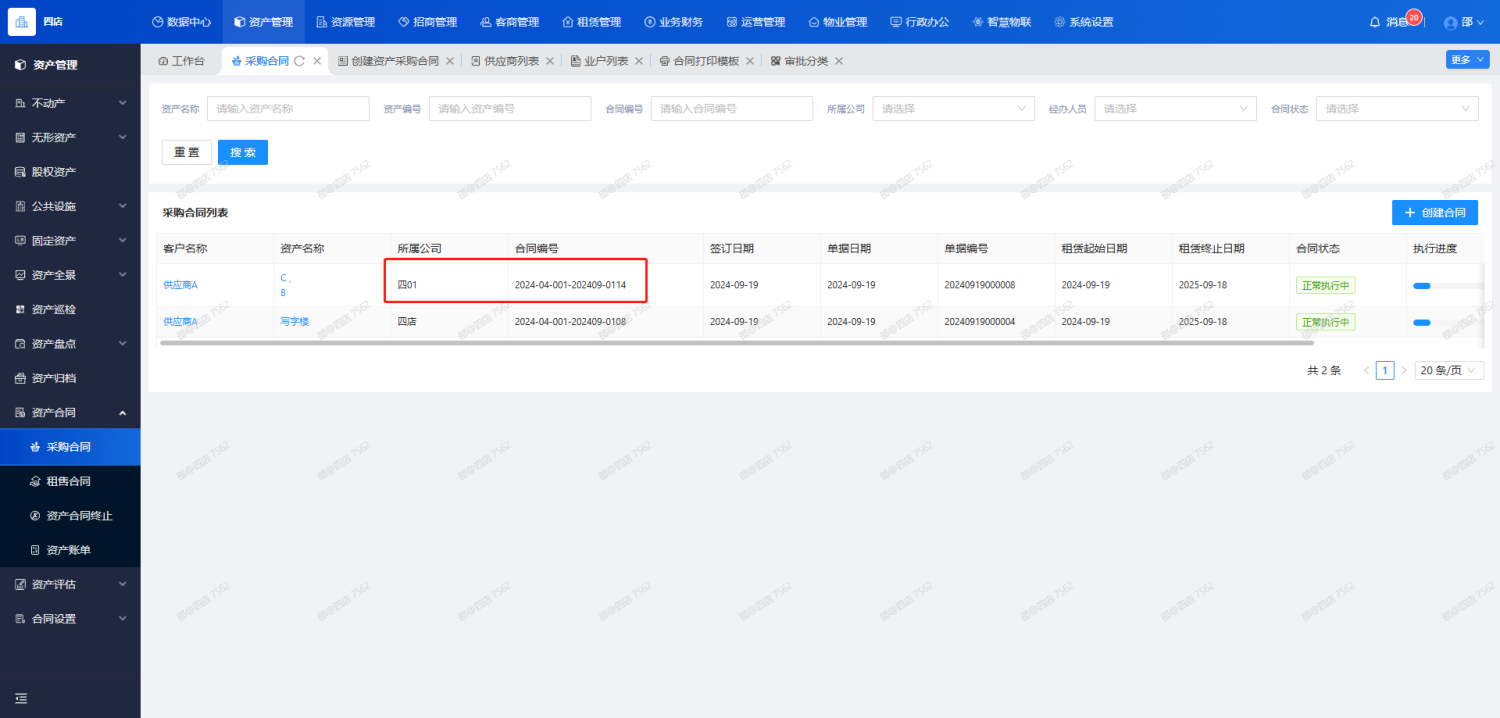
Task: Close the 采购合同 tab
Action: click(x=317, y=61)
